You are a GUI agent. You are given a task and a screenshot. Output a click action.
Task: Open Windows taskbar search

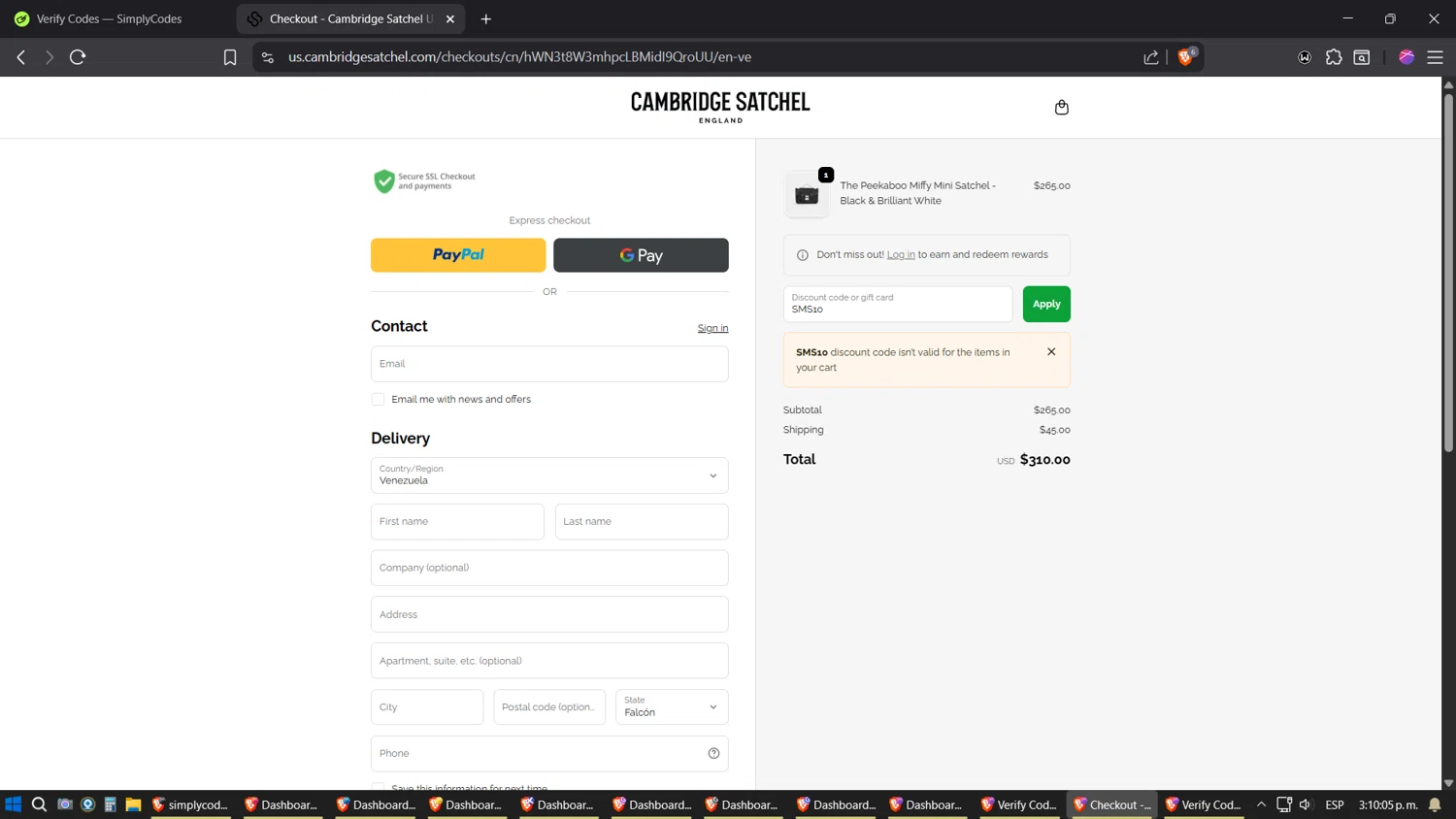(x=39, y=804)
